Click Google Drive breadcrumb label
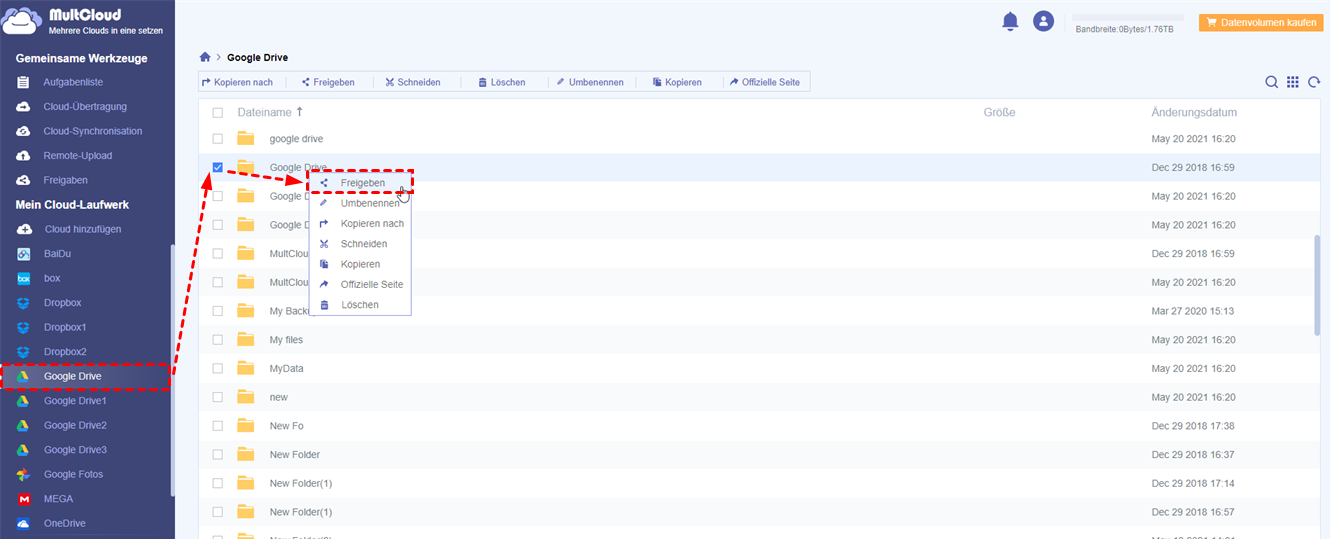Screen dimensions: 1331x539 point(257,58)
